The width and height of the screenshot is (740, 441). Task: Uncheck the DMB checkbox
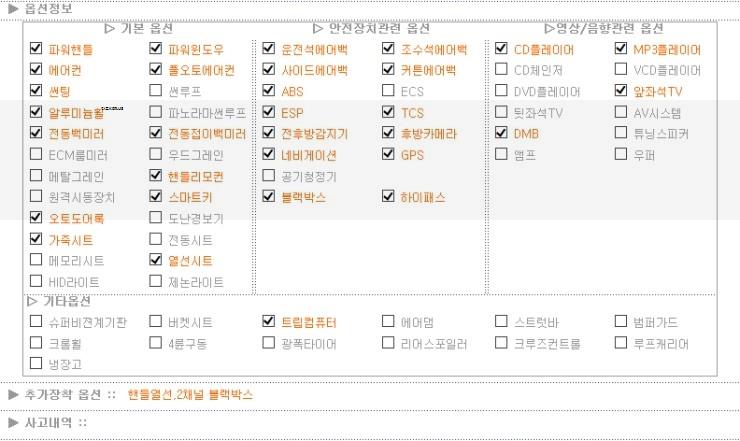[501, 133]
